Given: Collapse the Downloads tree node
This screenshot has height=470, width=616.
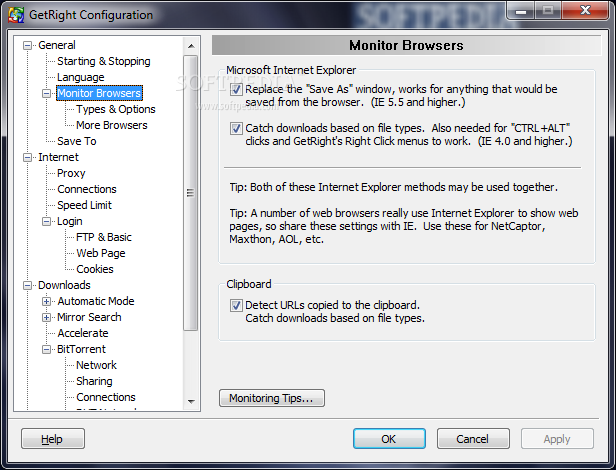Looking at the screenshot, I should (x=28, y=286).
